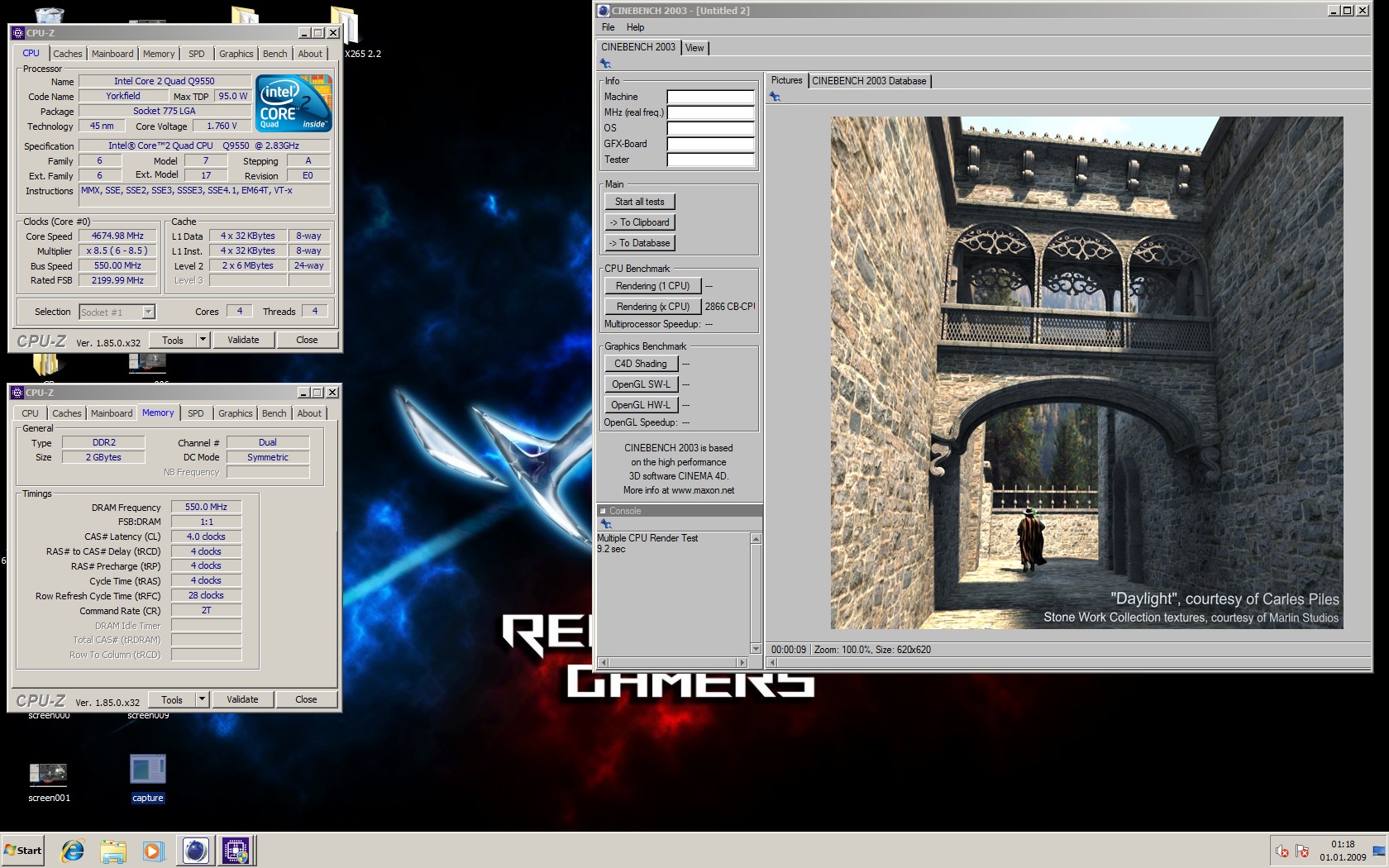The height and width of the screenshot is (868, 1389).
Task: Click the pin icon under CINEBENCH 2003 tab
Action: (605, 64)
